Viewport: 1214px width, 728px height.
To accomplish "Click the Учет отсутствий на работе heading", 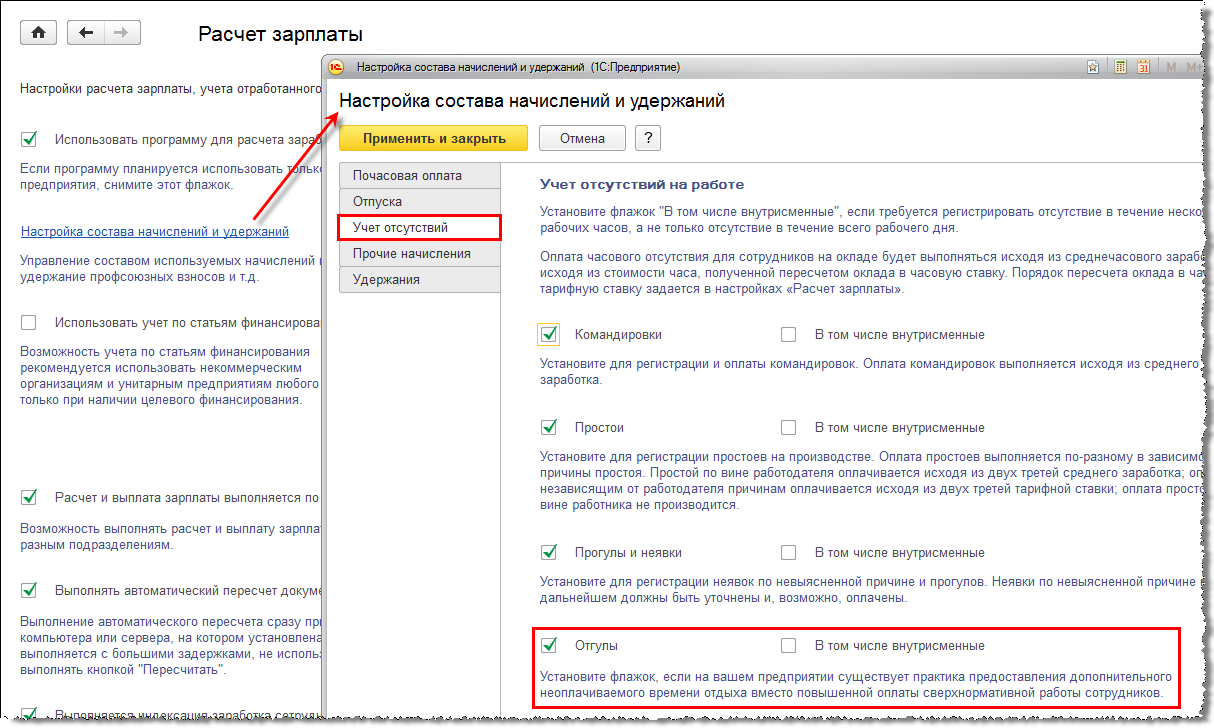I will pos(642,184).
